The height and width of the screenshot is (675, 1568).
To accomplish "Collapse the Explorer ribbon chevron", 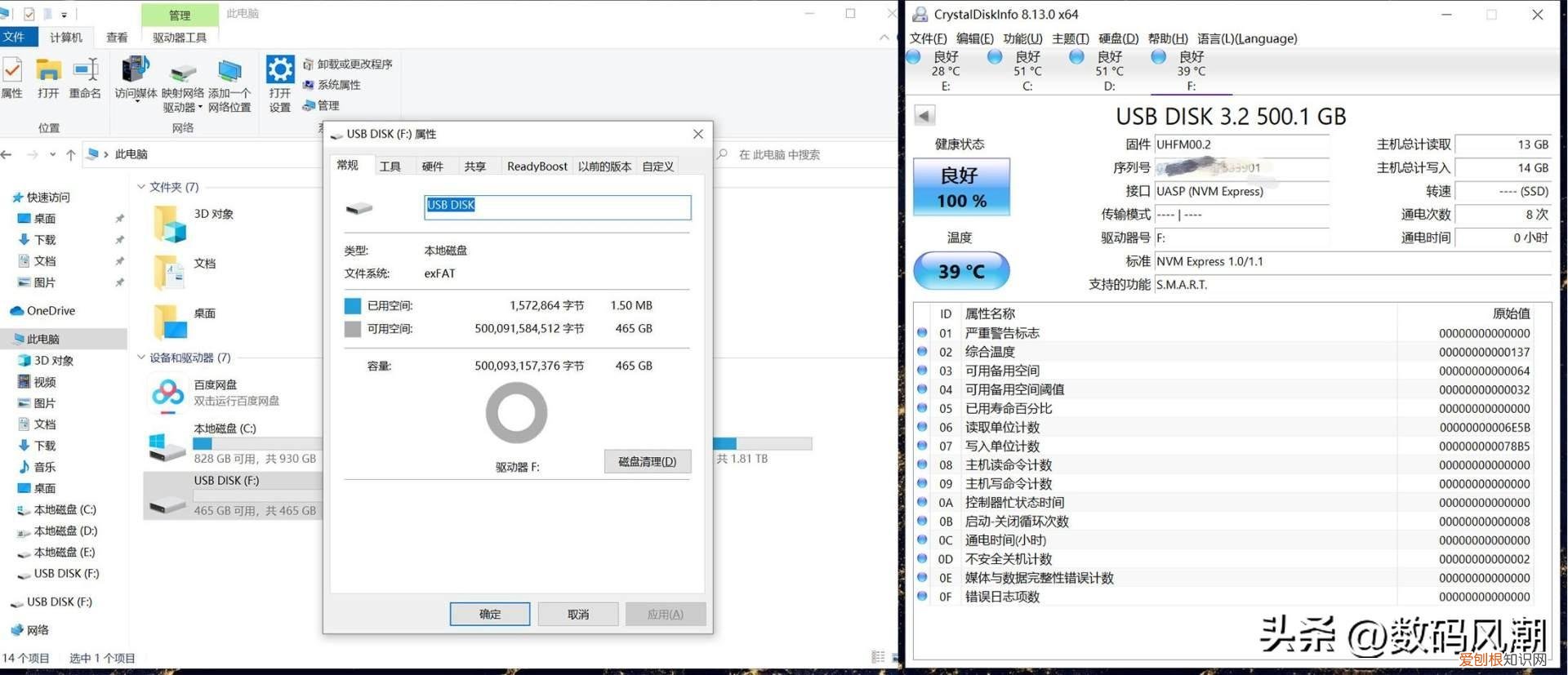I will (884, 38).
